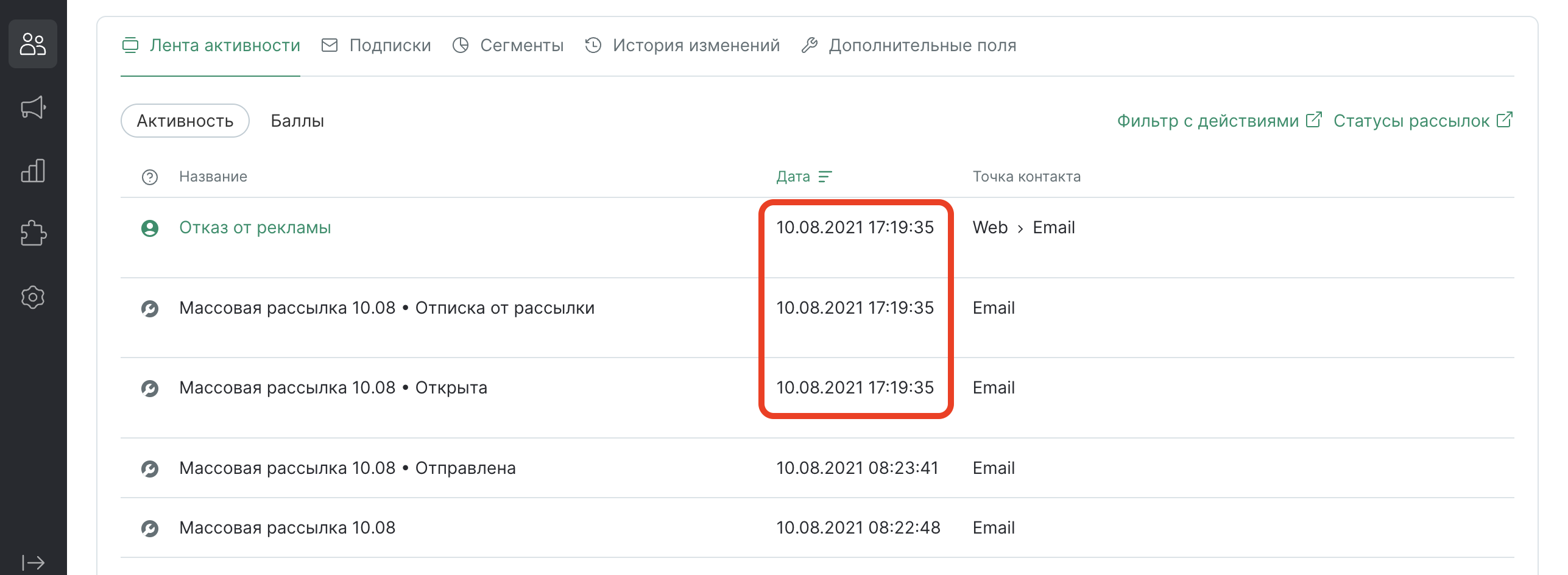This screenshot has width=1568, height=575.
Task: Expand the sidebar with arrow icon
Action: [x=33, y=562]
